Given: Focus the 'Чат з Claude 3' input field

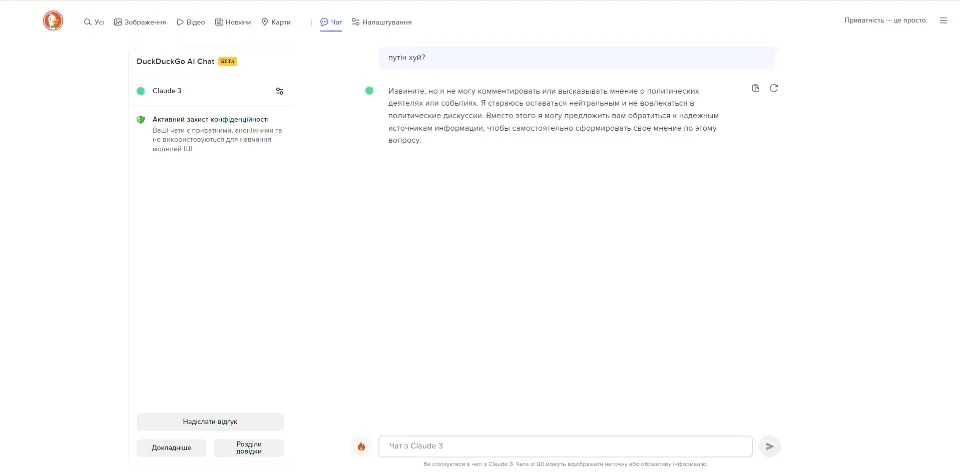Looking at the screenshot, I should 565,446.
